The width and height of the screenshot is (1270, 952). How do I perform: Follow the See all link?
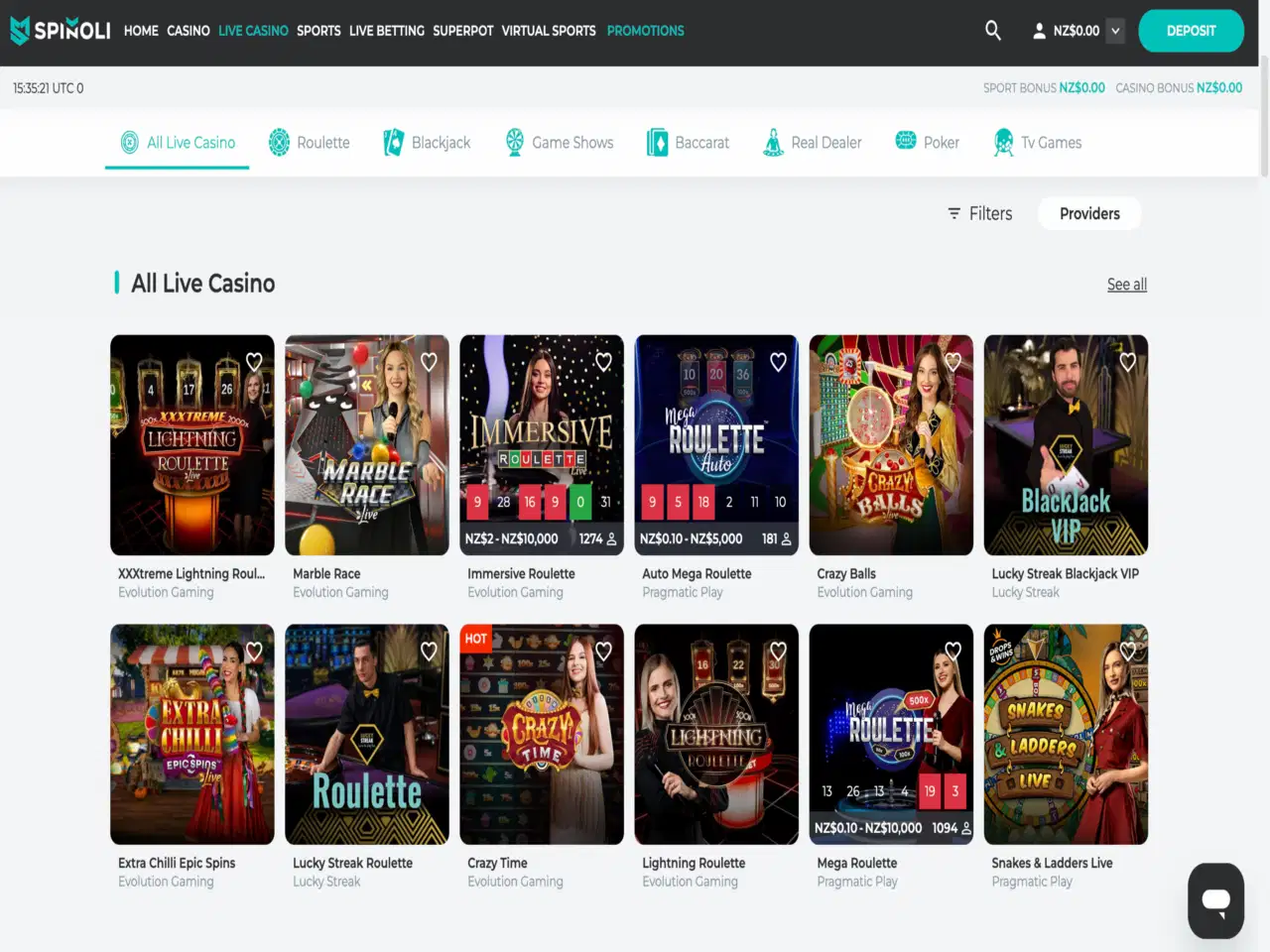pos(1126,285)
